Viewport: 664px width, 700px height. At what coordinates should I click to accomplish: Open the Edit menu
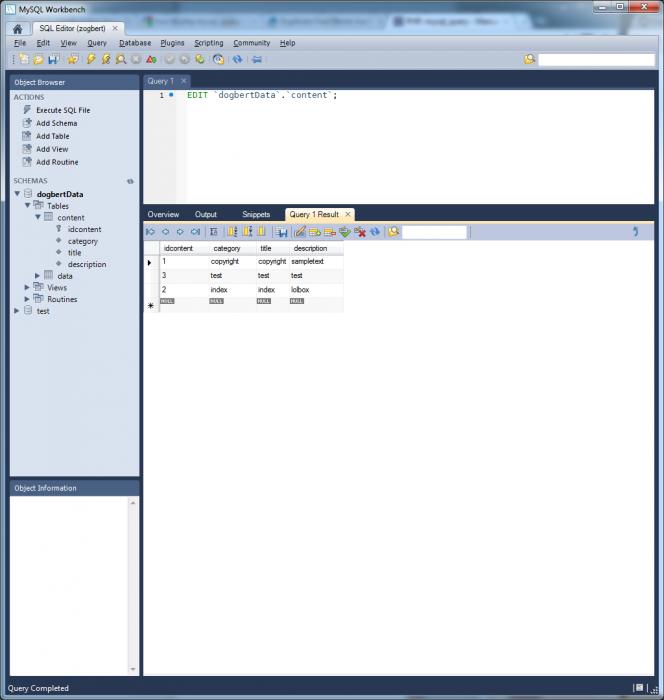(x=43, y=43)
